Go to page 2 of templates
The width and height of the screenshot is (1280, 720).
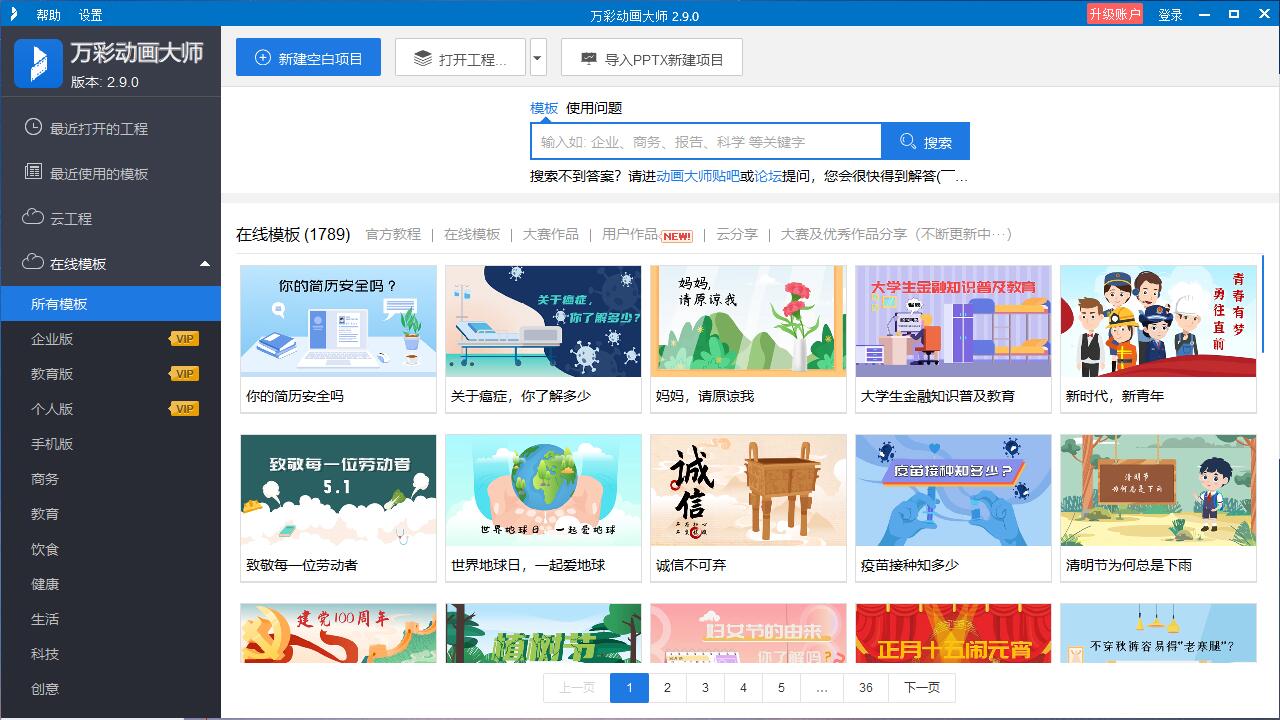(667, 688)
